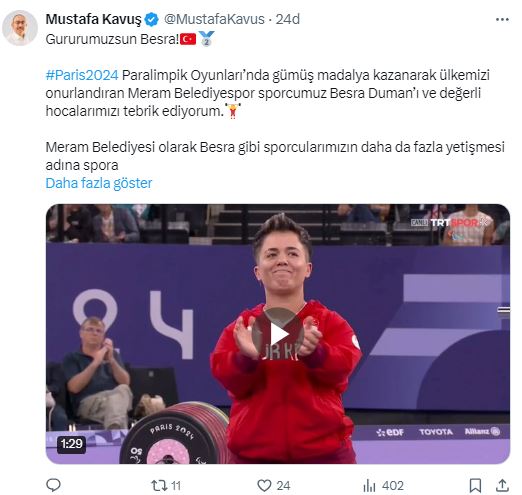522x495 pixels.
Task: Share the tweet with the upload arrow icon
Action: (502, 485)
